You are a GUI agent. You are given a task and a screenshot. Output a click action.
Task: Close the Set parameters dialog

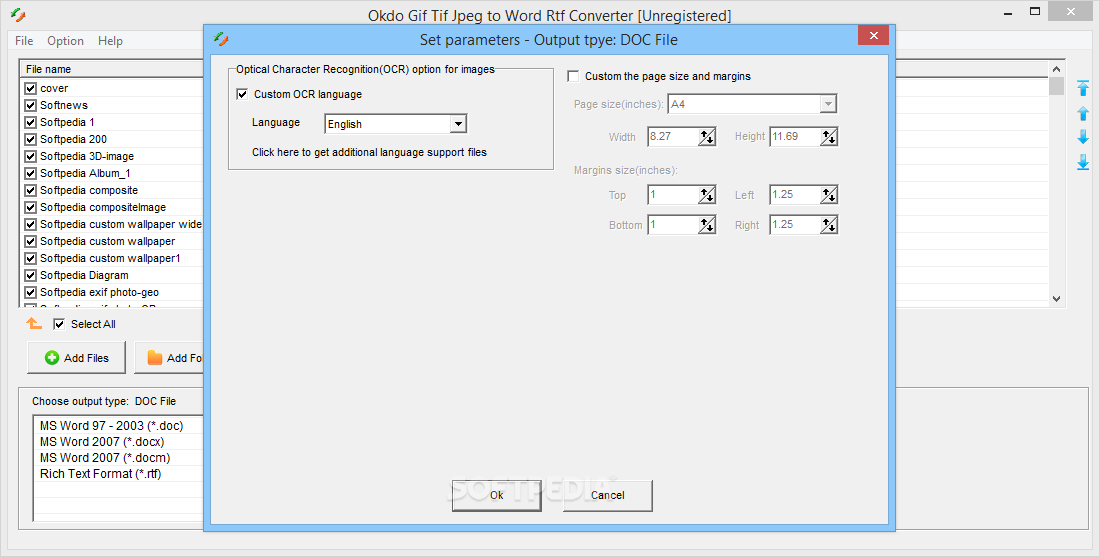pyautogui.click(x=873, y=36)
